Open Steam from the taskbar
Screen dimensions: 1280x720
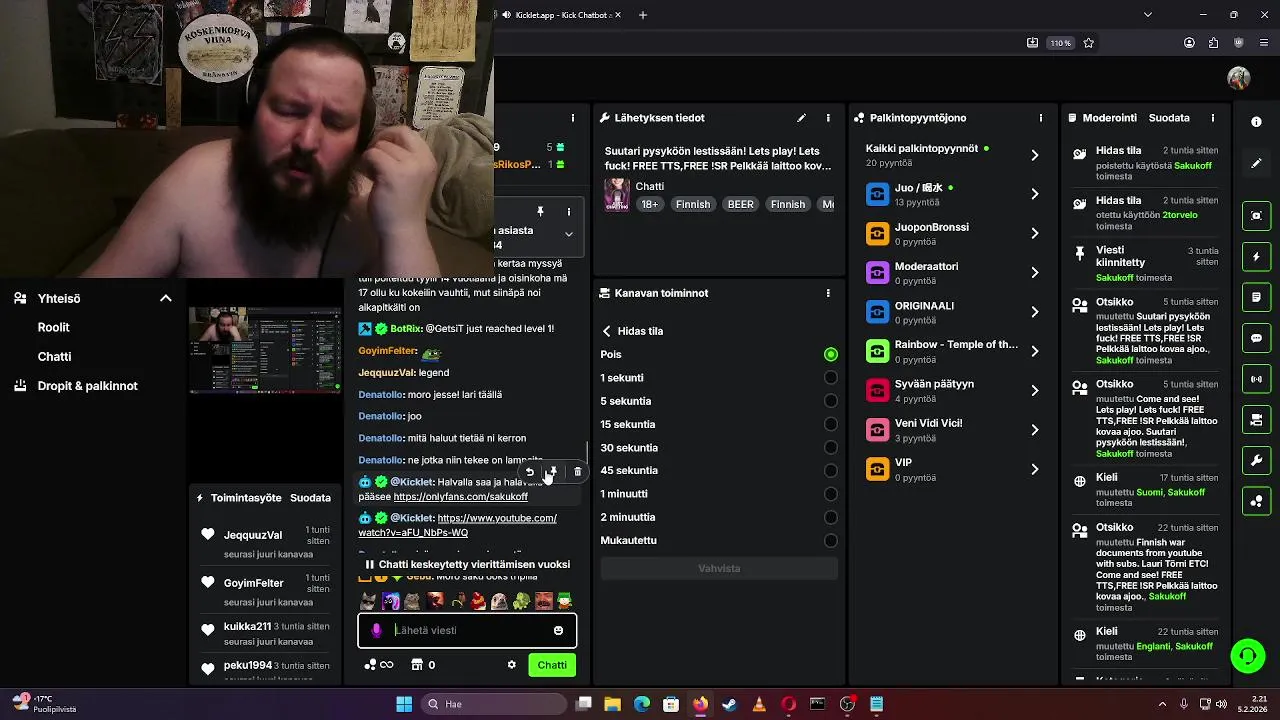pos(729,704)
